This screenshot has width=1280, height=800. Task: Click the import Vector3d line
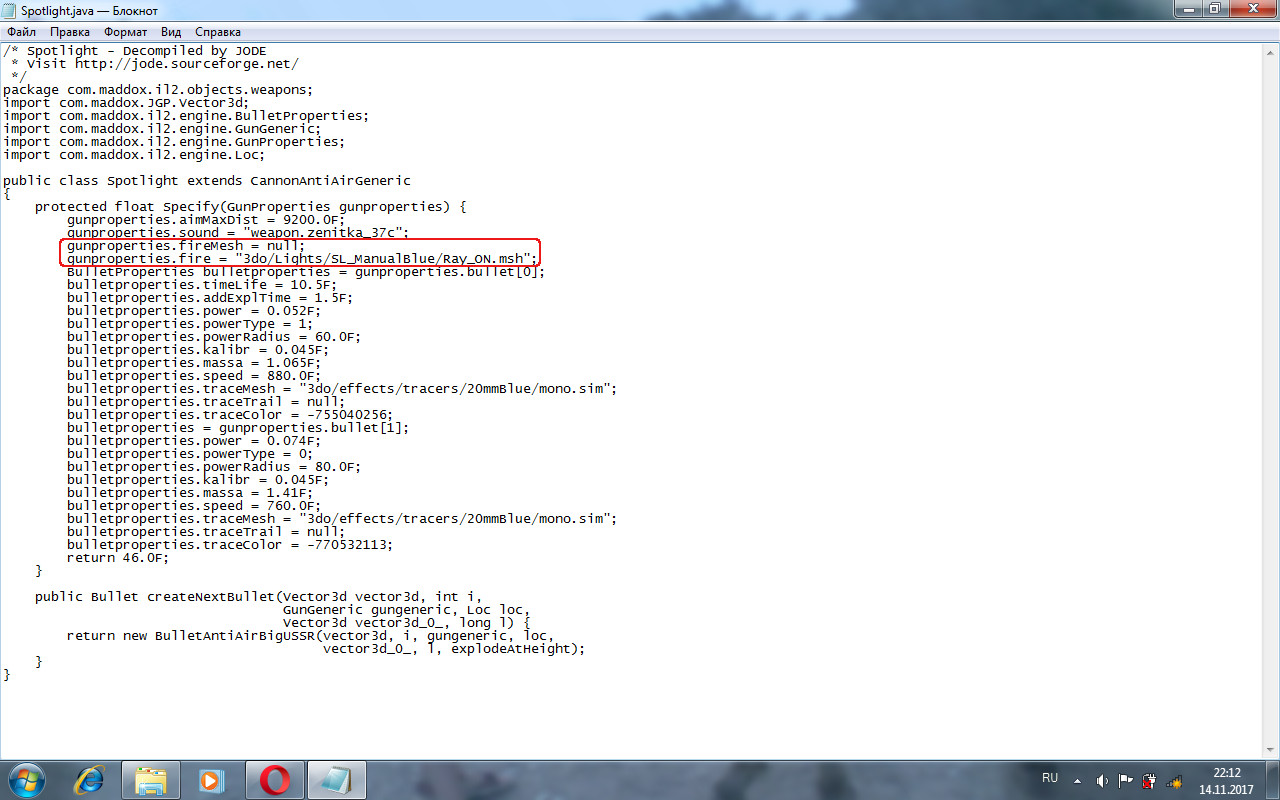(x=126, y=103)
